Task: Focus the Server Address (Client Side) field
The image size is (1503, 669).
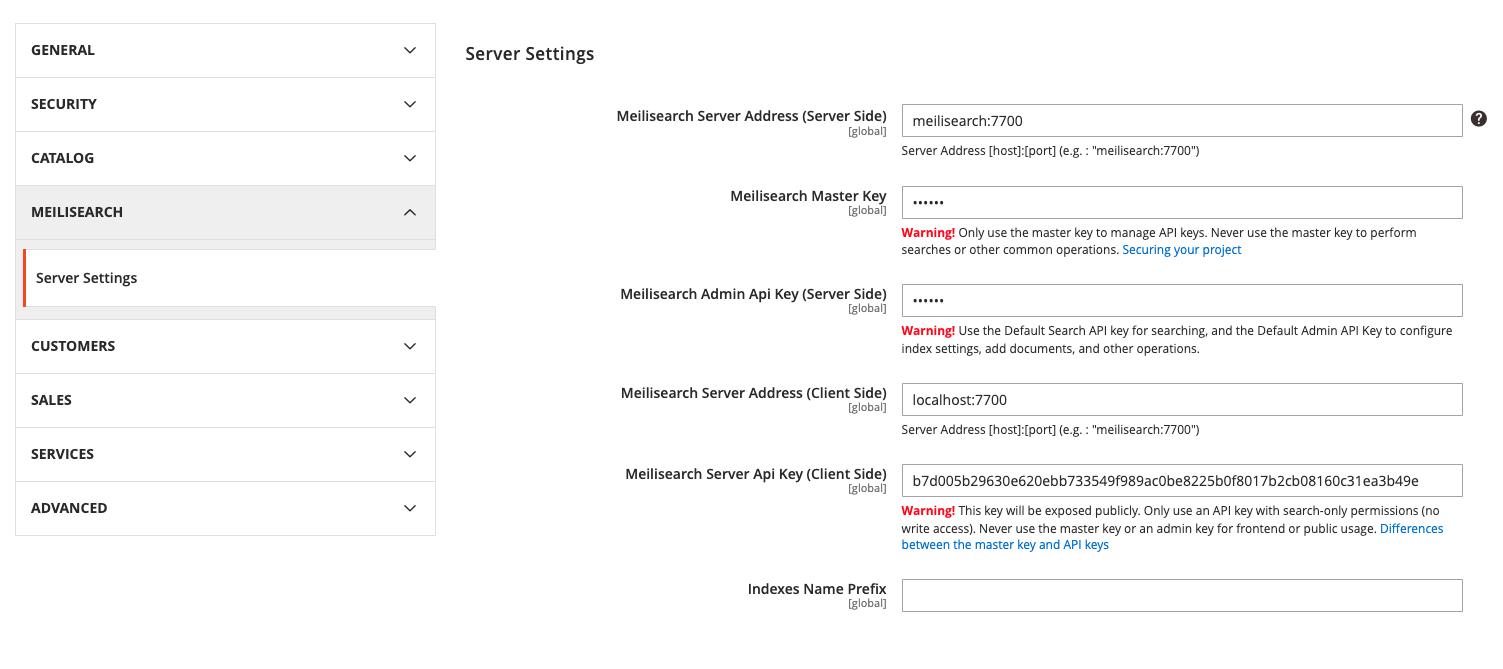Action: coord(1182,399)
